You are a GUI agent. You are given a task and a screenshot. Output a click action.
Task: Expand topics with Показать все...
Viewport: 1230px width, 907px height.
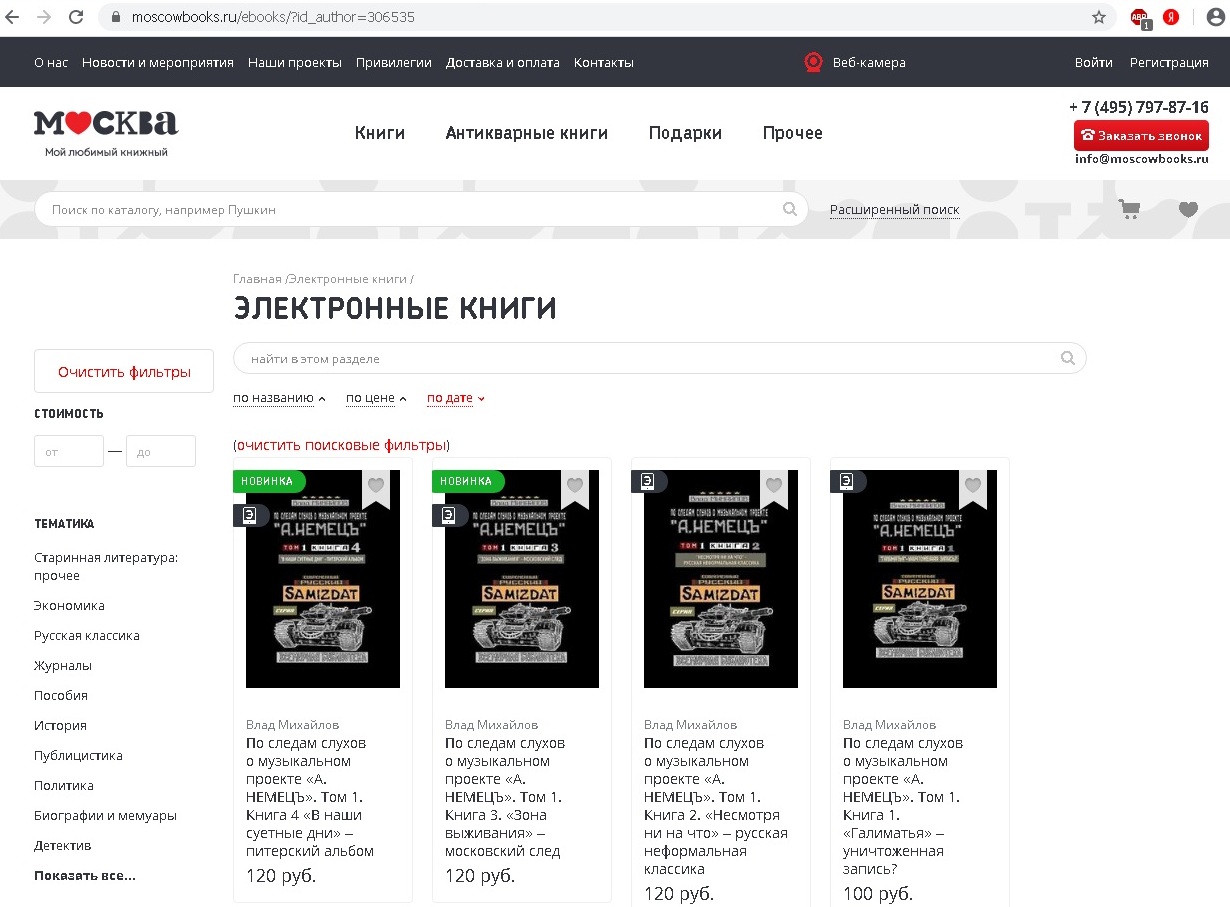click(x=85, y=875)
